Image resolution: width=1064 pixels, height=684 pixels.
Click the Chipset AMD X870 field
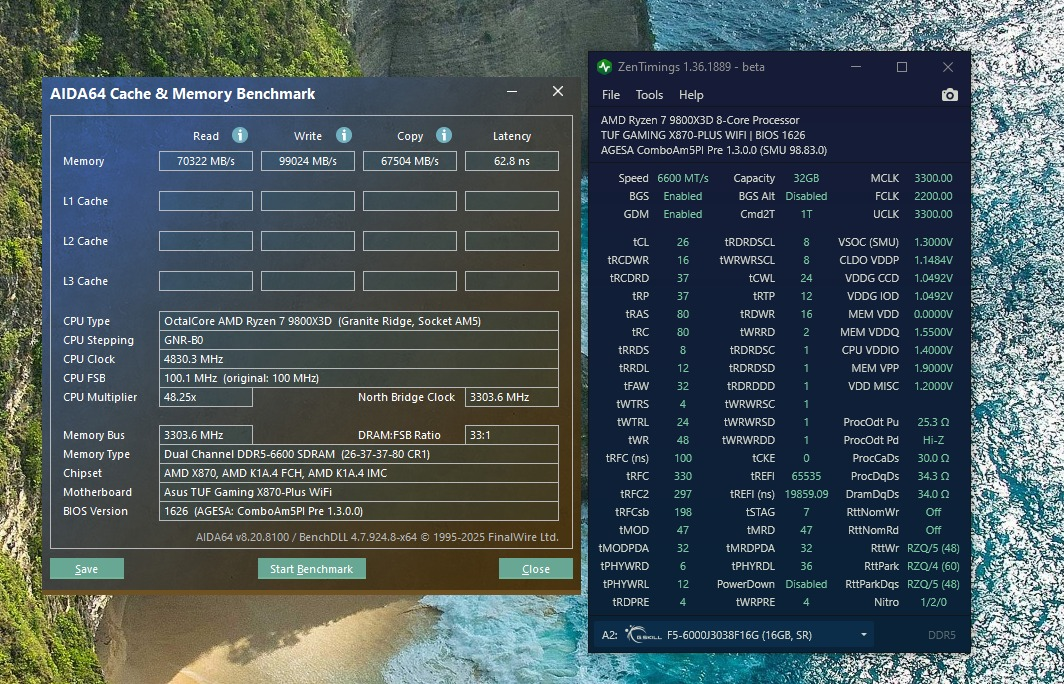(359, 473)
